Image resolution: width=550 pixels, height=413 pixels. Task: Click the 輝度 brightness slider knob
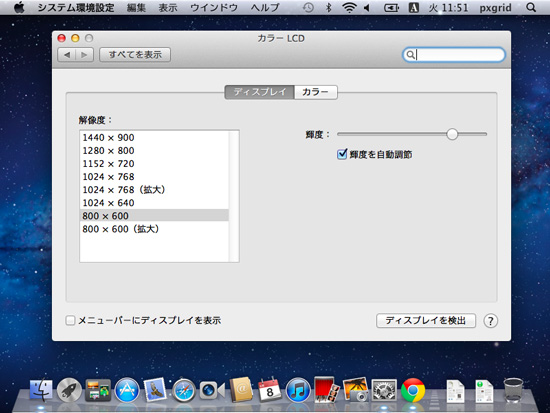pos(452,134)
